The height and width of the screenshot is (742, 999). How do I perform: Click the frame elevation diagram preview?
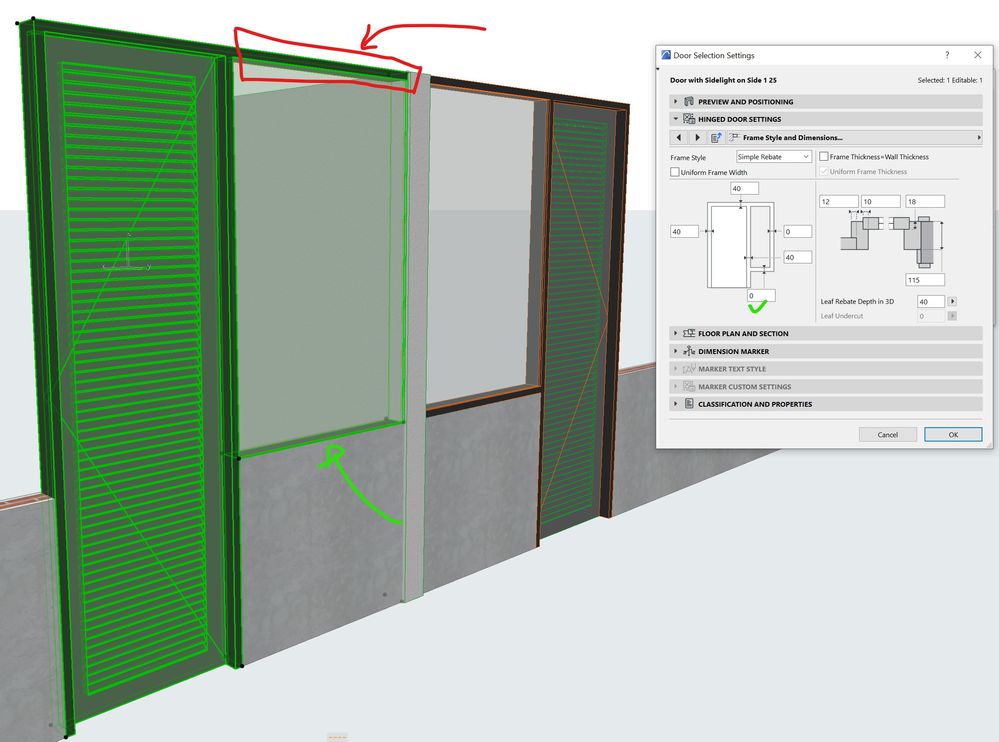740,245
